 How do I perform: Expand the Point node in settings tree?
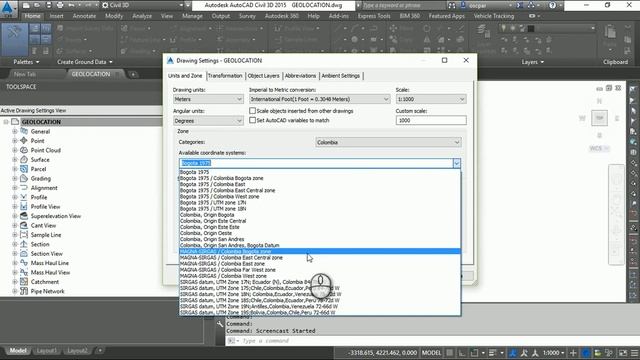point(15,141)
